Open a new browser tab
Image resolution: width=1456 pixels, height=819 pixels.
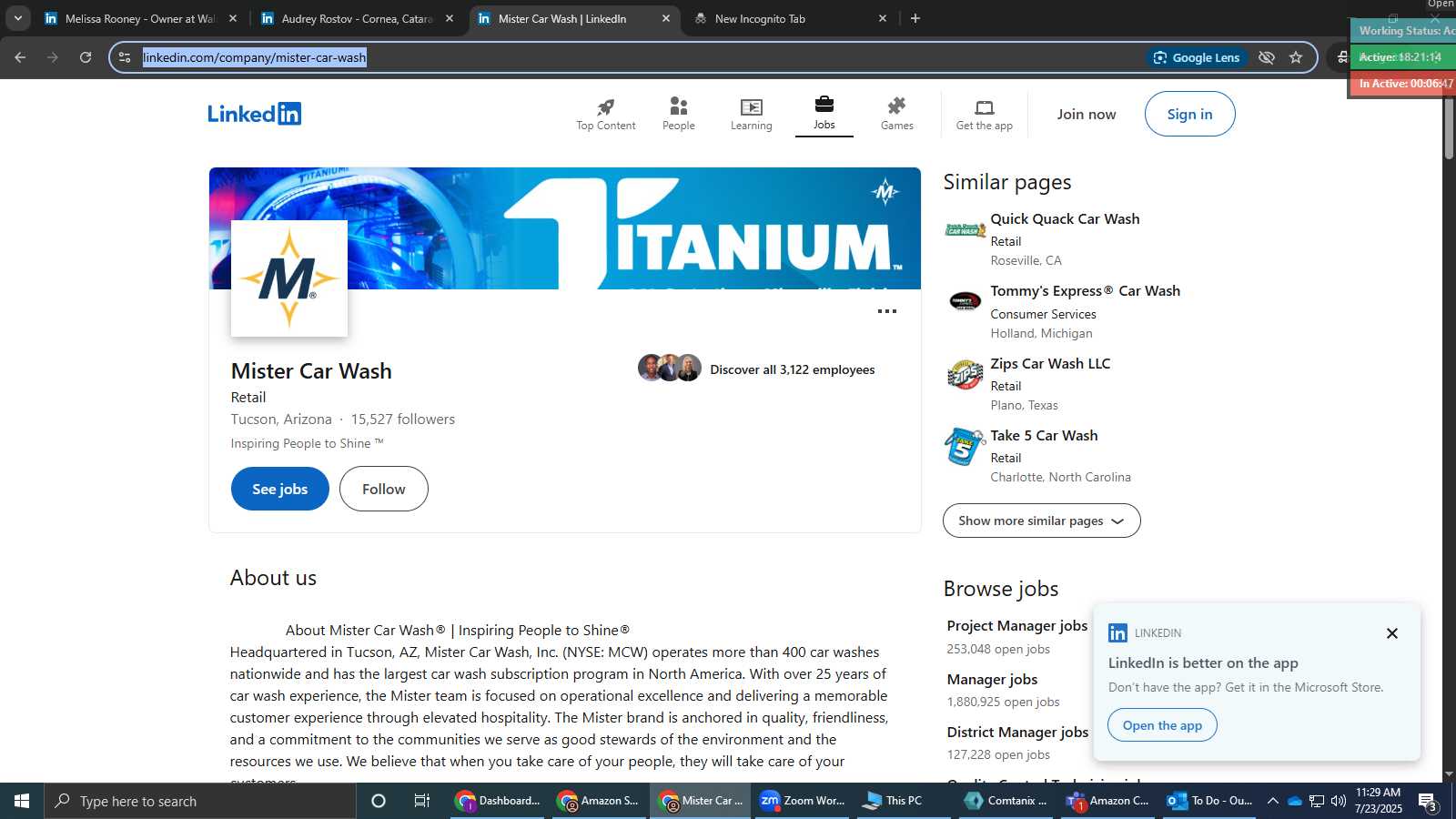click(x=915, y=18)
